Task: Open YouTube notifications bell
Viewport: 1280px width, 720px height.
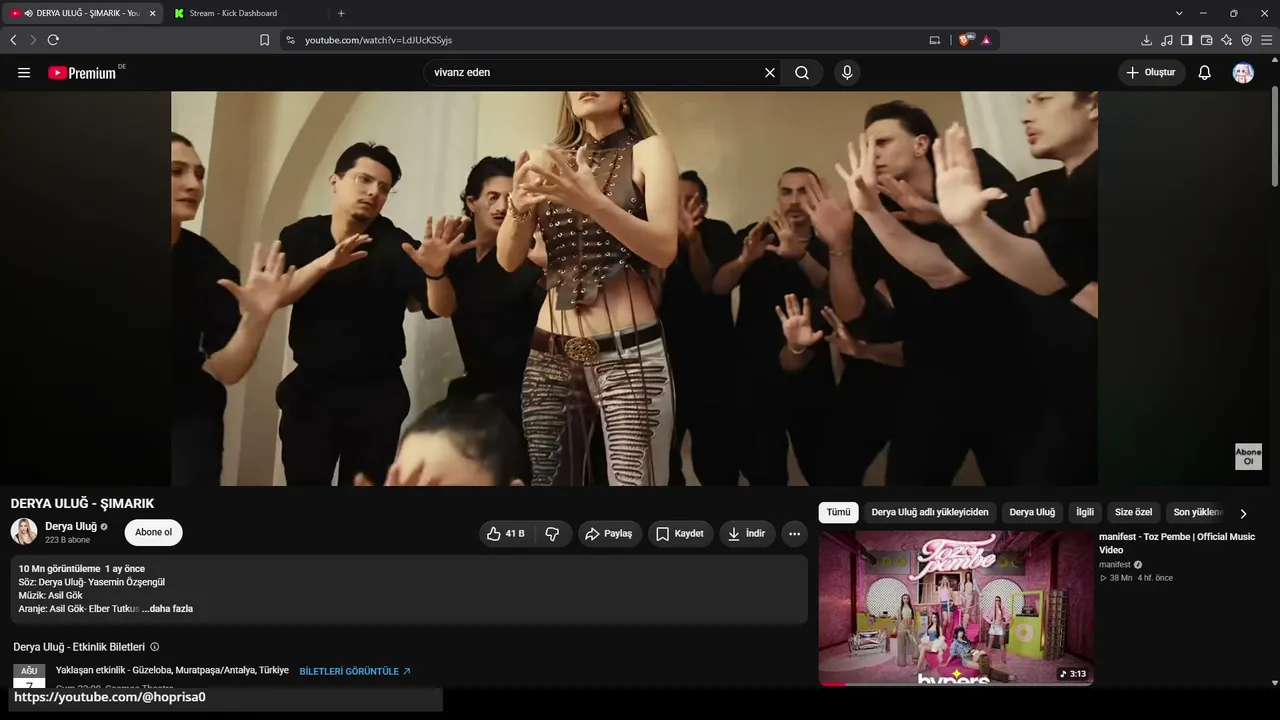Action: coord(1205,73)
